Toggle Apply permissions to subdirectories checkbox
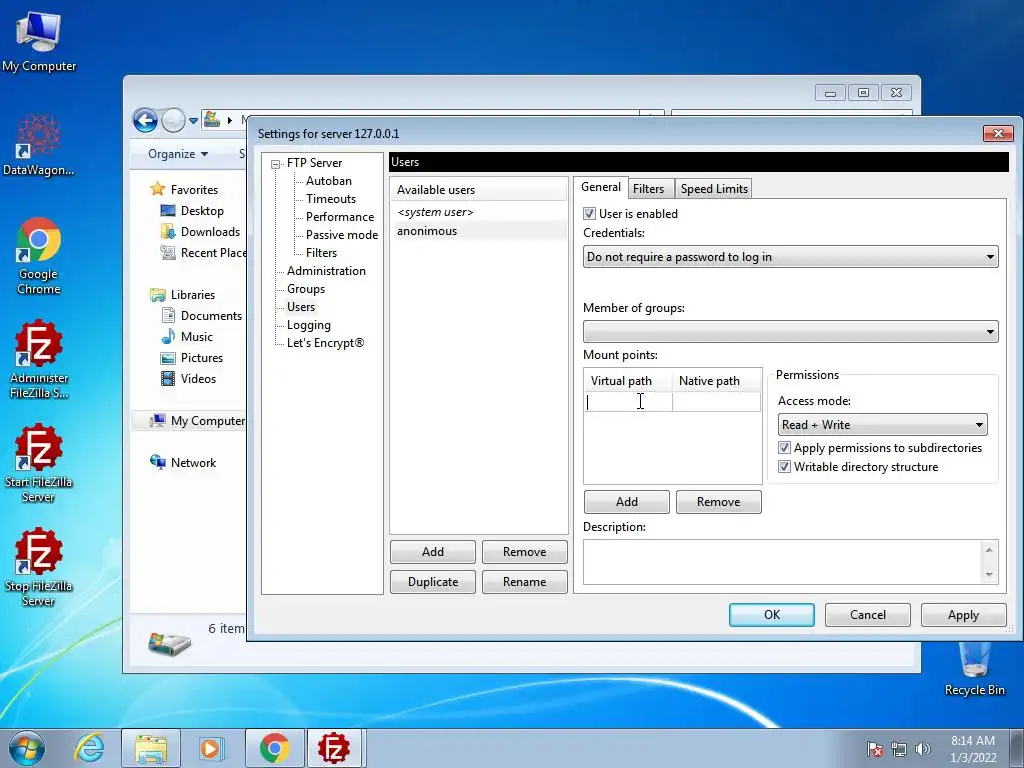Image resolution: width=1024 pixels, height=768 pixels. (x=784, y=448)
